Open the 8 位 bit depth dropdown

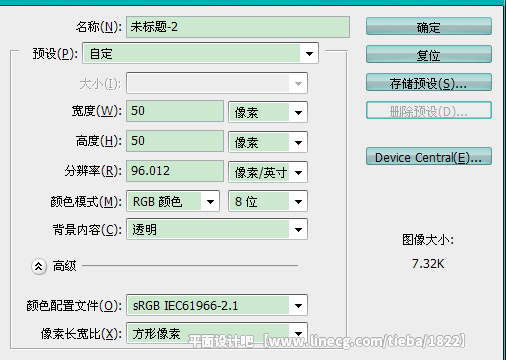[x=268, y=201]
